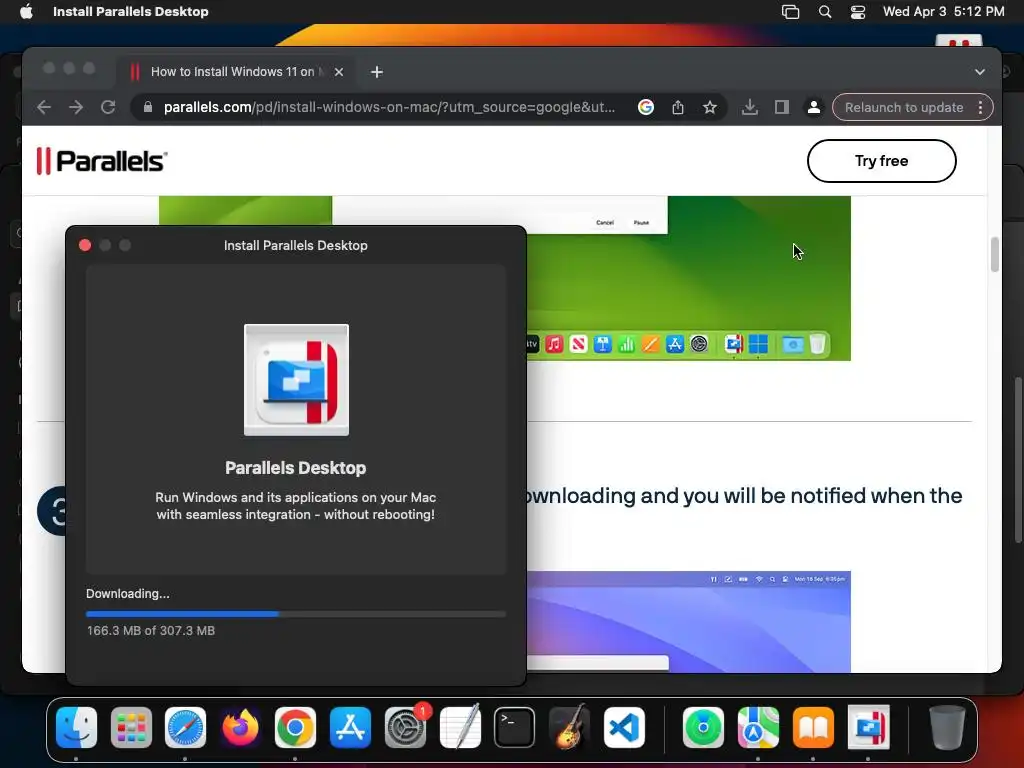Open Chrome three-dot menu
The height and width of the screenshot is (768, 1024).
980,107
